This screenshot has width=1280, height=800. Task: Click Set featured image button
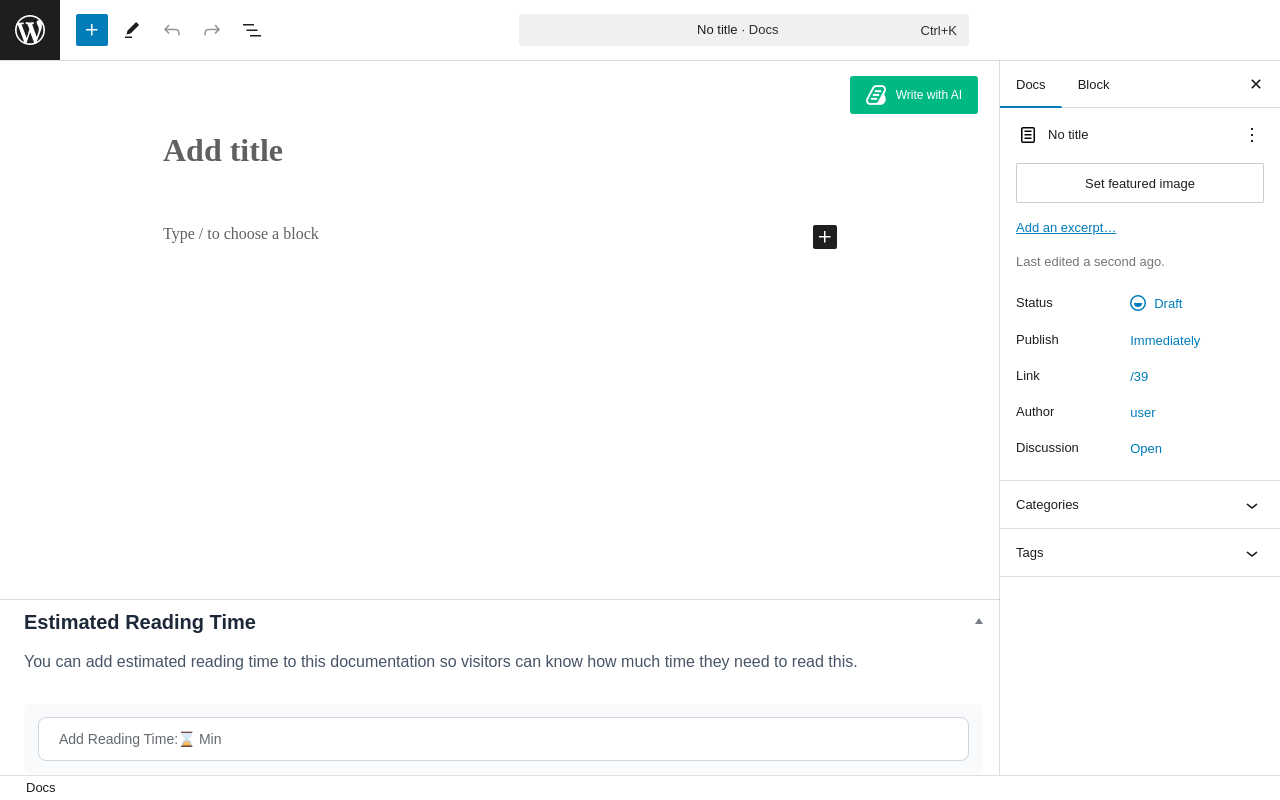click(x=1140, y=183)
